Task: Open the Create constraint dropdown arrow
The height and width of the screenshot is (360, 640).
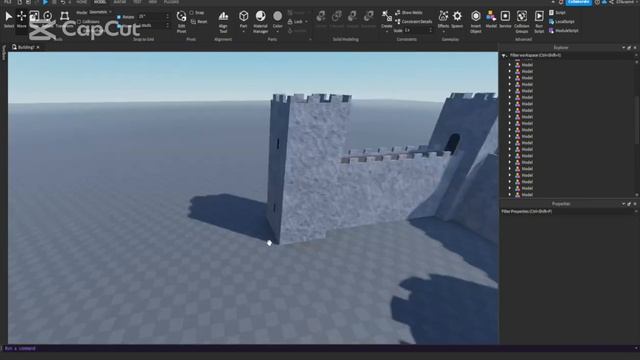Action: (387, 31)
